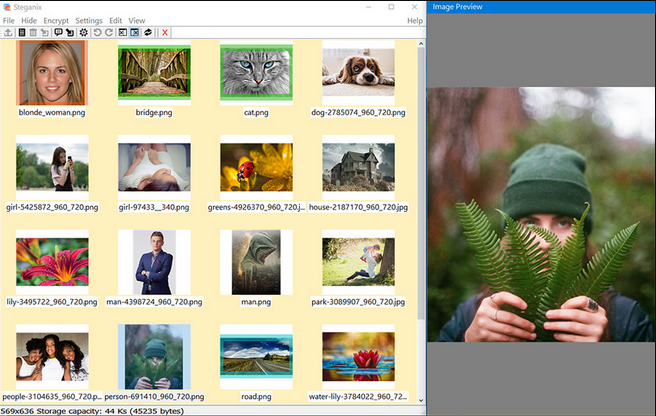Click the road.png file name label
Image resolution: width=656 pixels, height=416 pixels.
coord(256,396)
